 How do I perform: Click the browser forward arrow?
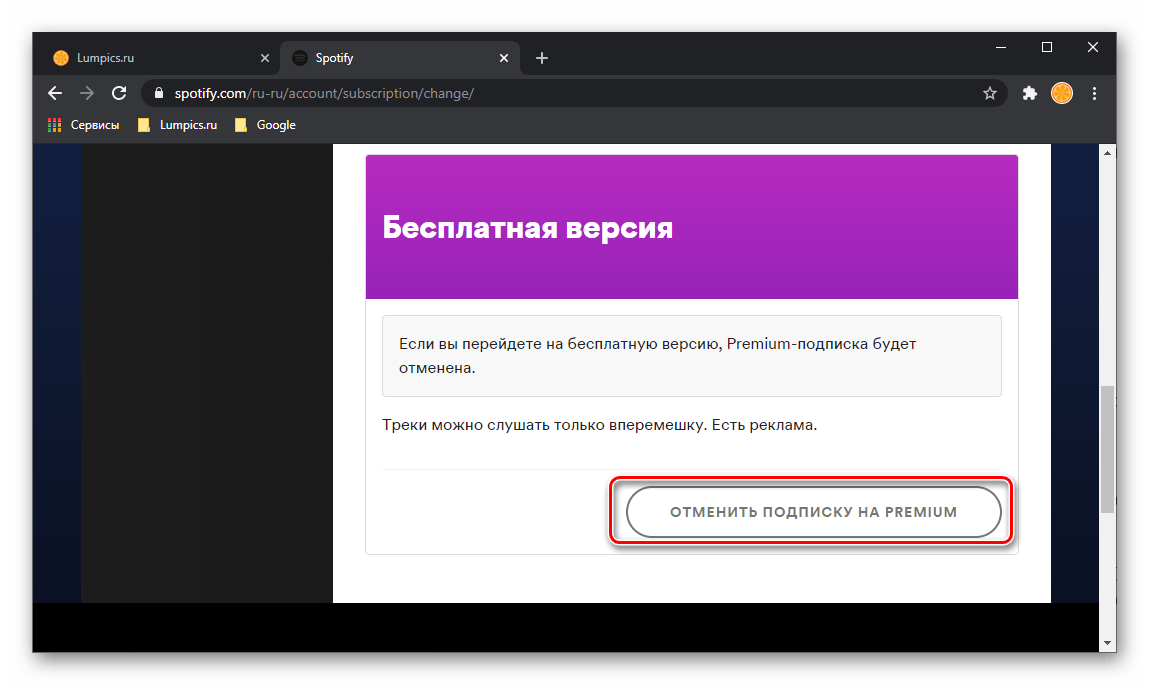86,93
